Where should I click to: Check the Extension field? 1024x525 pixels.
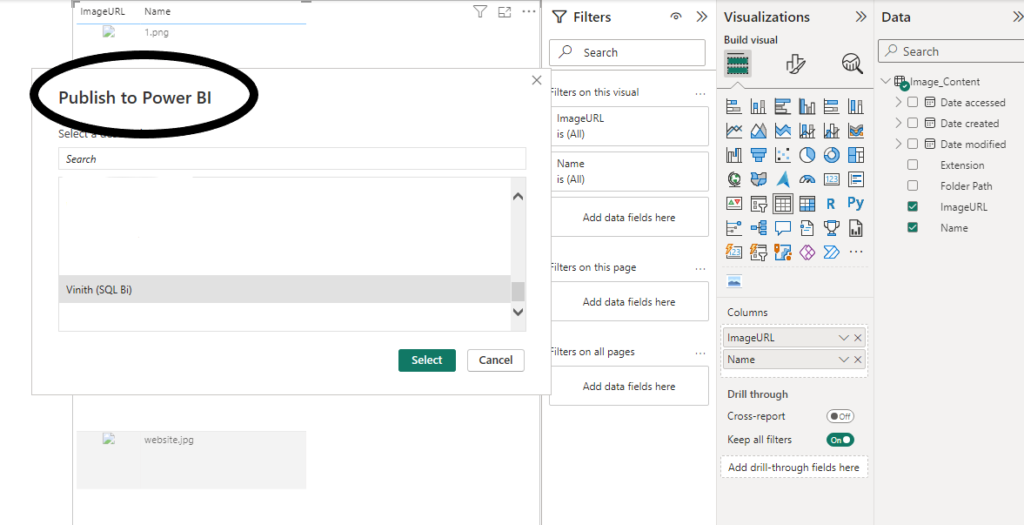[x=913, y=165]
